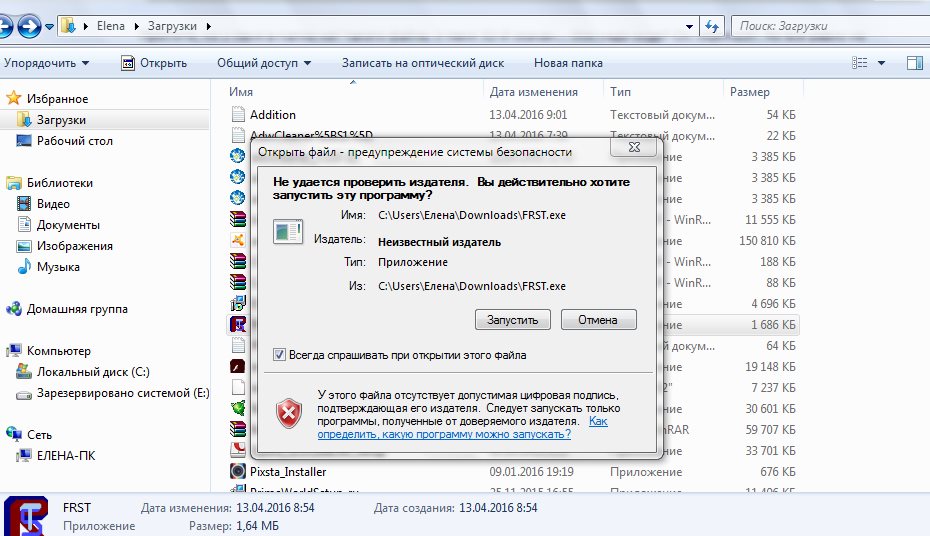The height and width of the screenshot is (536, 930).
Task: Open the view options dropdown arrow
Action: 881,63
